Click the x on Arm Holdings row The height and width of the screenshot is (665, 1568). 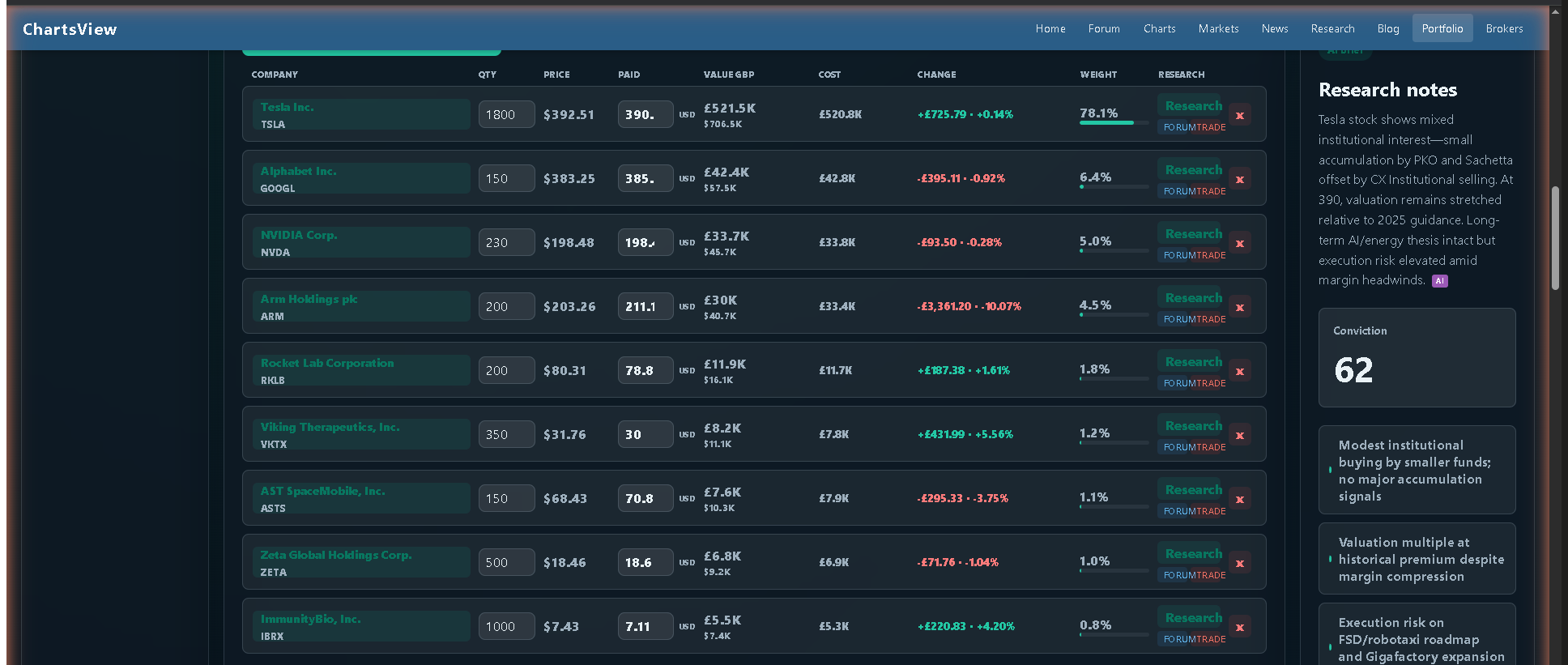pos(1240,307)
